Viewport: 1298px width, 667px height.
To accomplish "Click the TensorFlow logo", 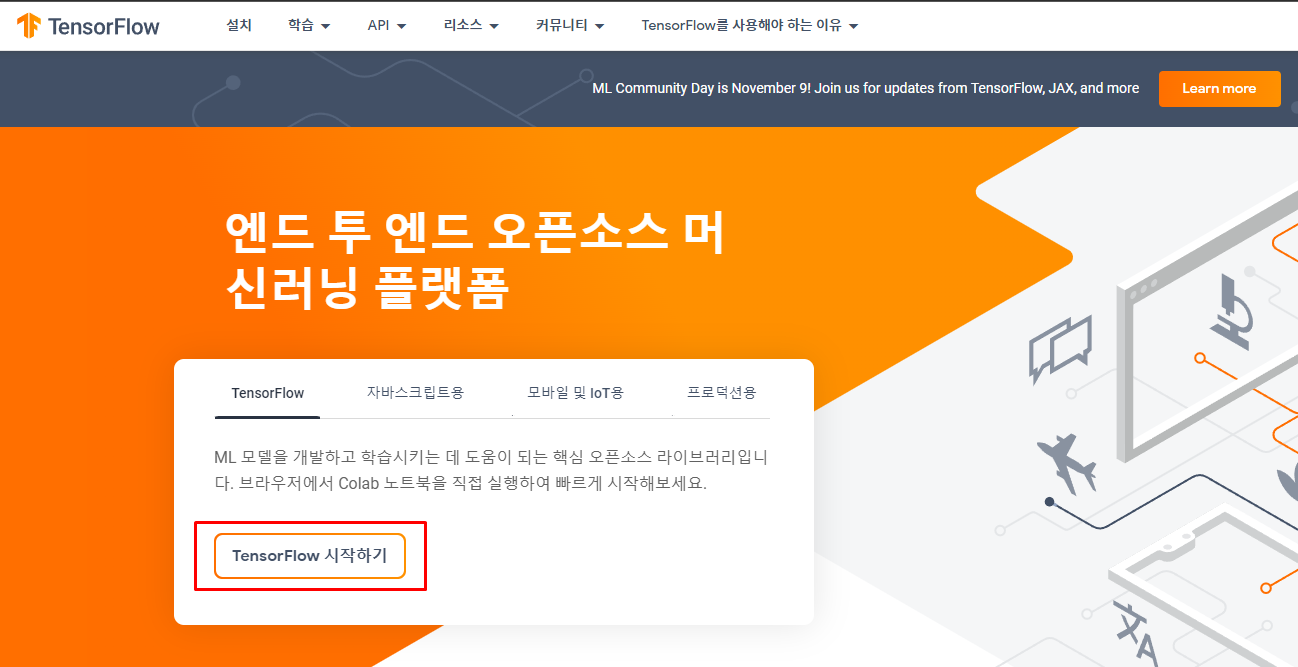I will coord(88,26).
